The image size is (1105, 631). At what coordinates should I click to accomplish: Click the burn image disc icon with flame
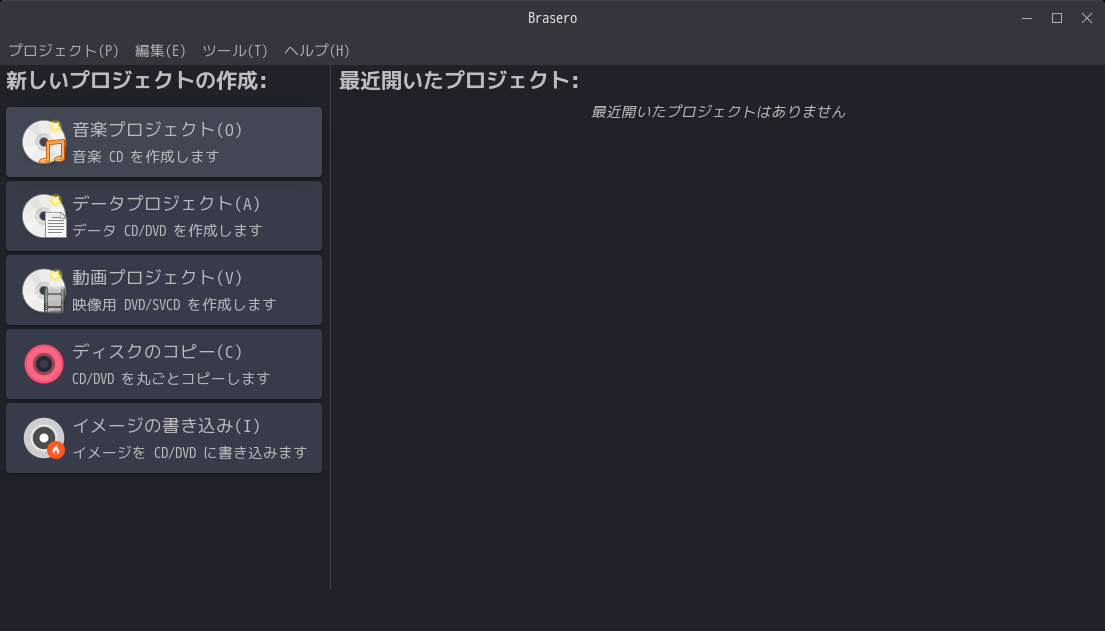44,438
